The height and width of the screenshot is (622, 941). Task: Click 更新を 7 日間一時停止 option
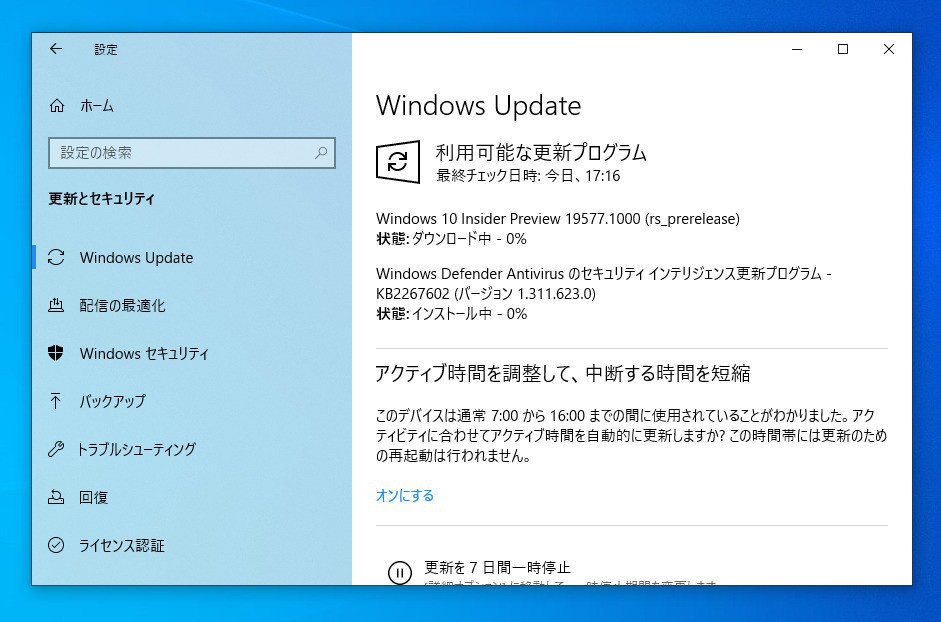click(498, 567)
